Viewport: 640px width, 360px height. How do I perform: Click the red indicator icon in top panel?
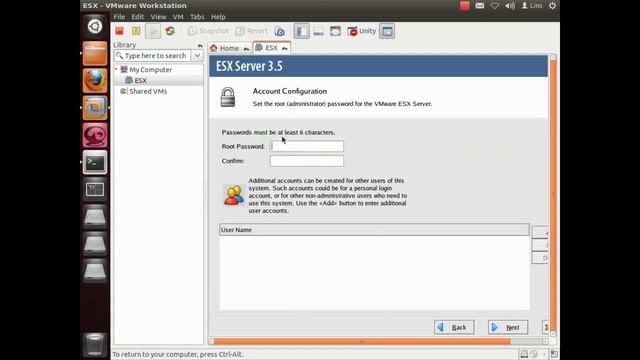(464, 6)
